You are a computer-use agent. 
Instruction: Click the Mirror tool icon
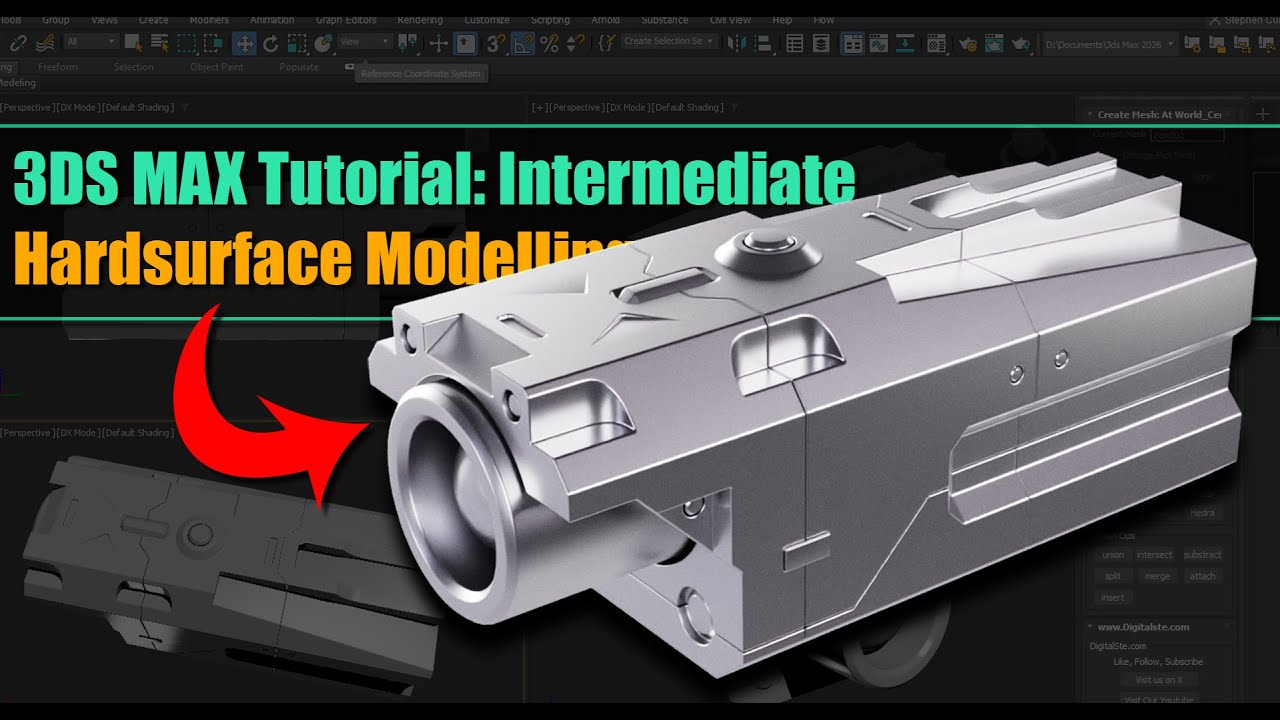(738, 43)
